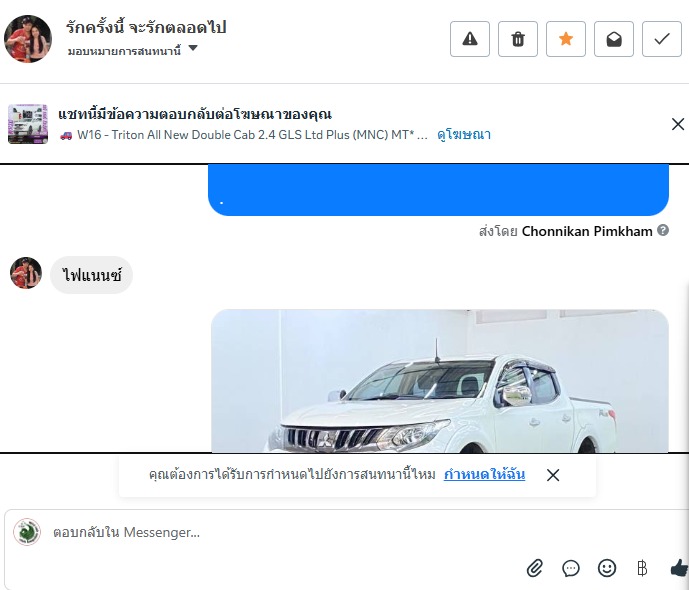Open the white Triton truck photo
This screenshot has width=689, height=590.
[440, 381]
